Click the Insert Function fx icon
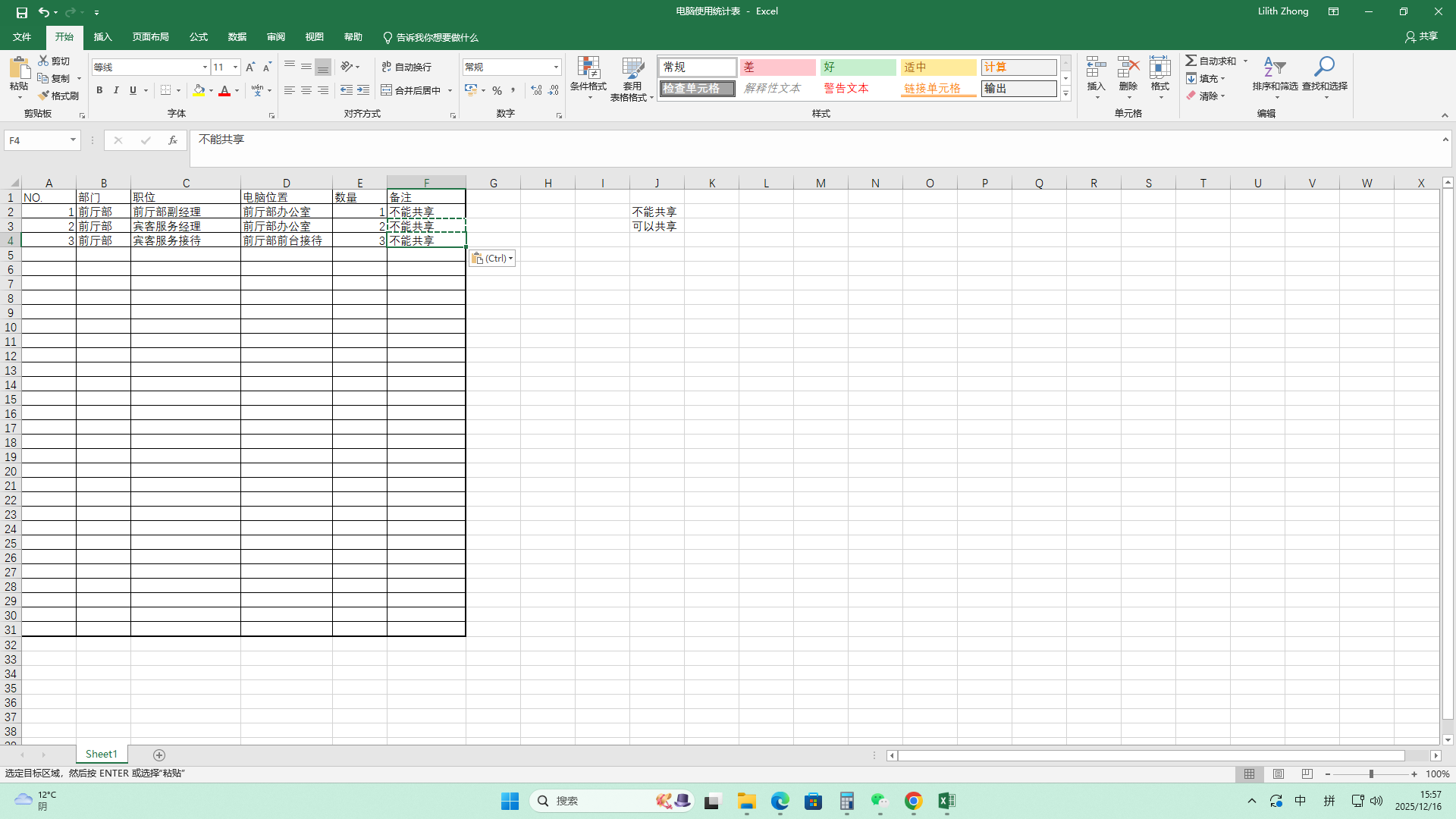The image size is (1456, 819). click(x=173, y=140)
